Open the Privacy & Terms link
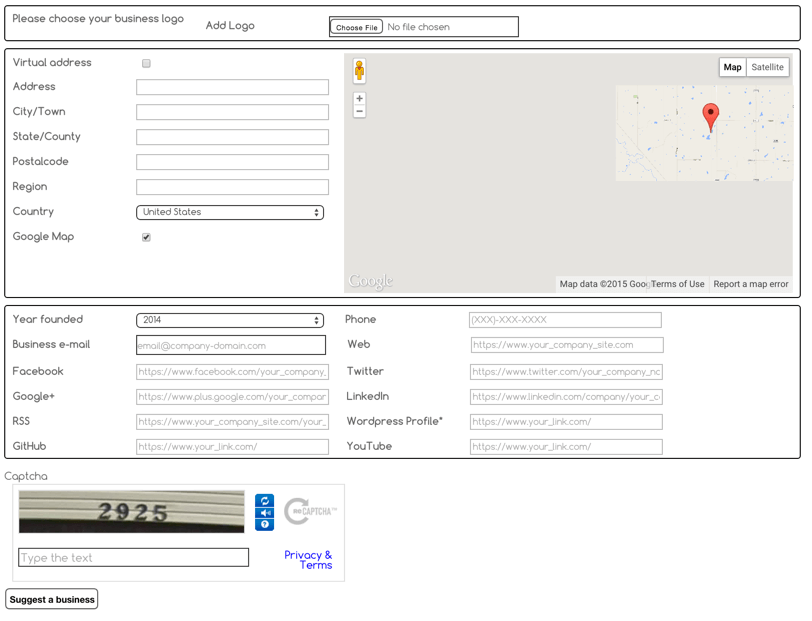The image size is (812, 621). [x=308, y=560]
